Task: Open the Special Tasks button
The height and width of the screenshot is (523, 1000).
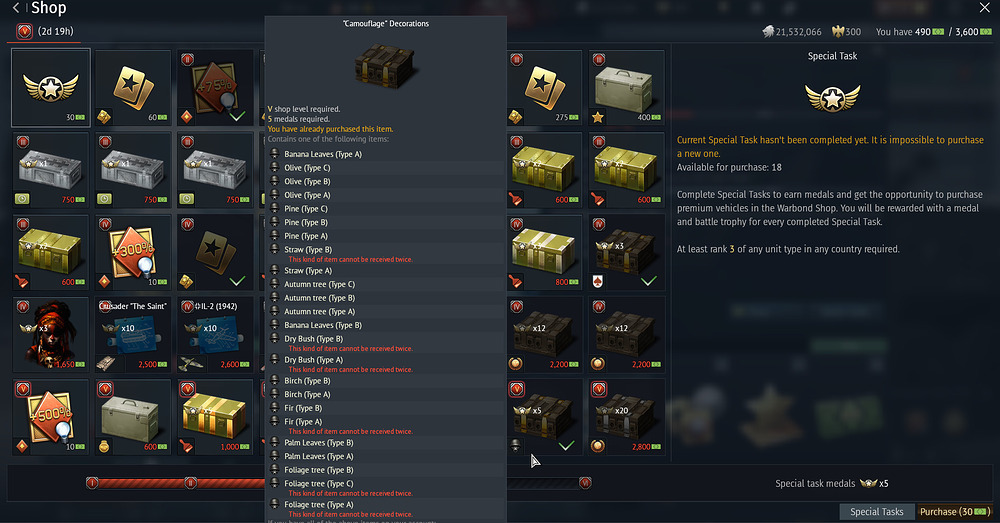Action: coord(876,512)
